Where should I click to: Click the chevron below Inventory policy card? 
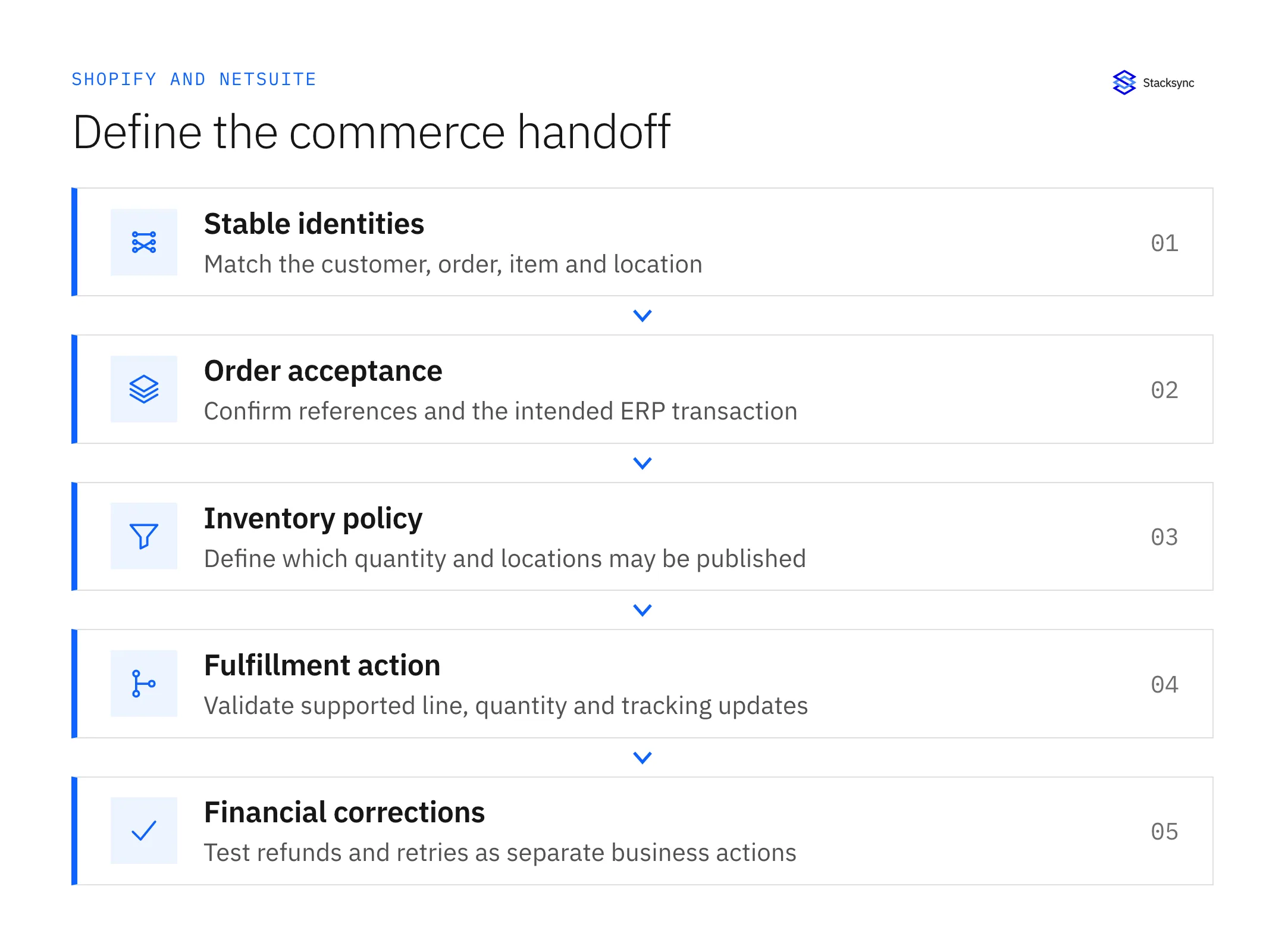[x=642, y=610]
